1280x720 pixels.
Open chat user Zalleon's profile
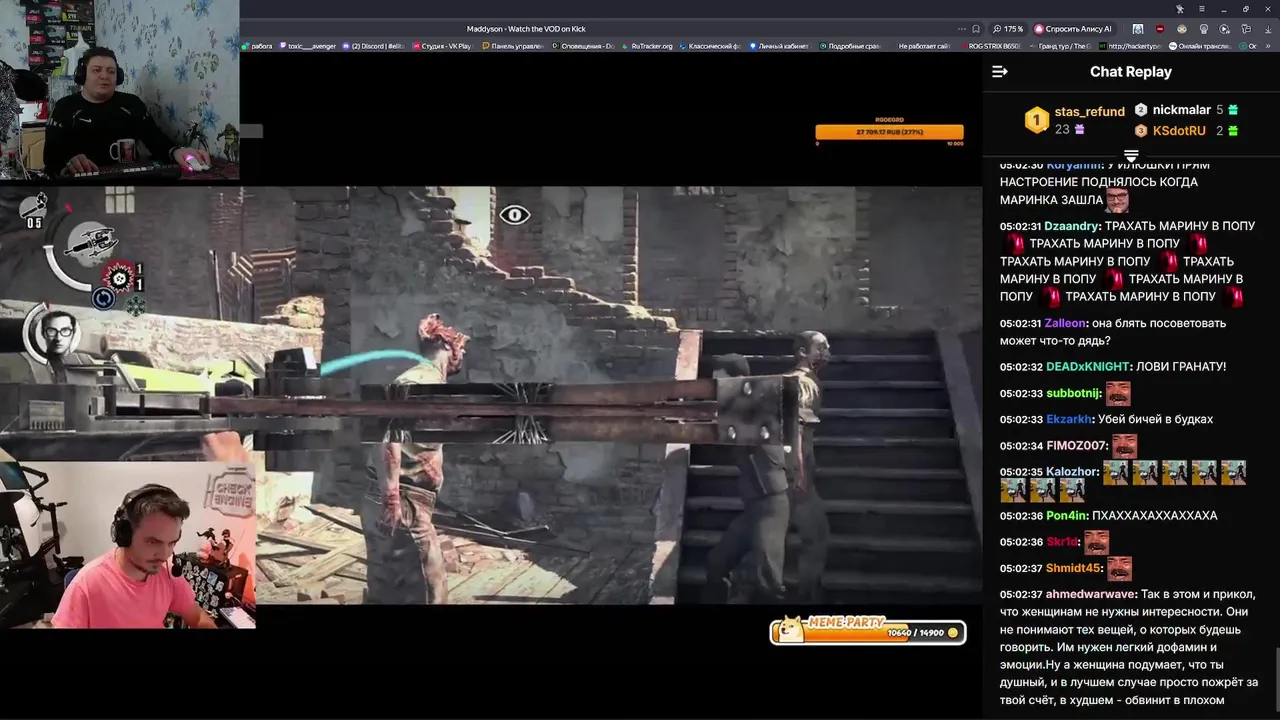point(1065,323)
